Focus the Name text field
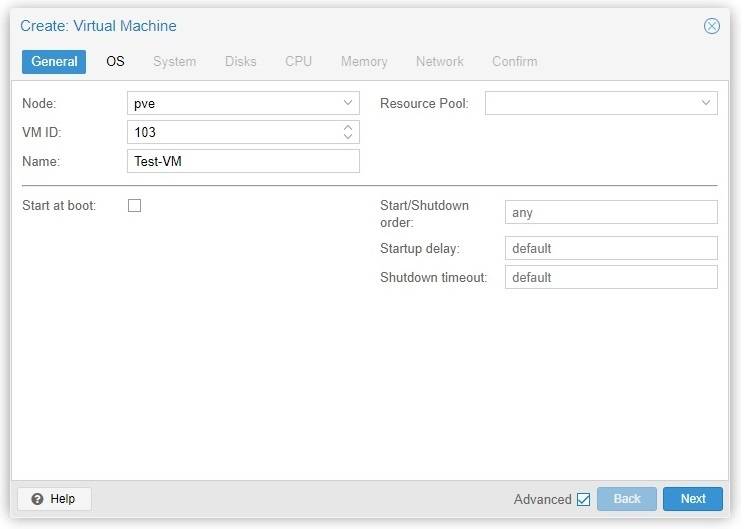This screenshot has height=529, width=745. (242, 161)
